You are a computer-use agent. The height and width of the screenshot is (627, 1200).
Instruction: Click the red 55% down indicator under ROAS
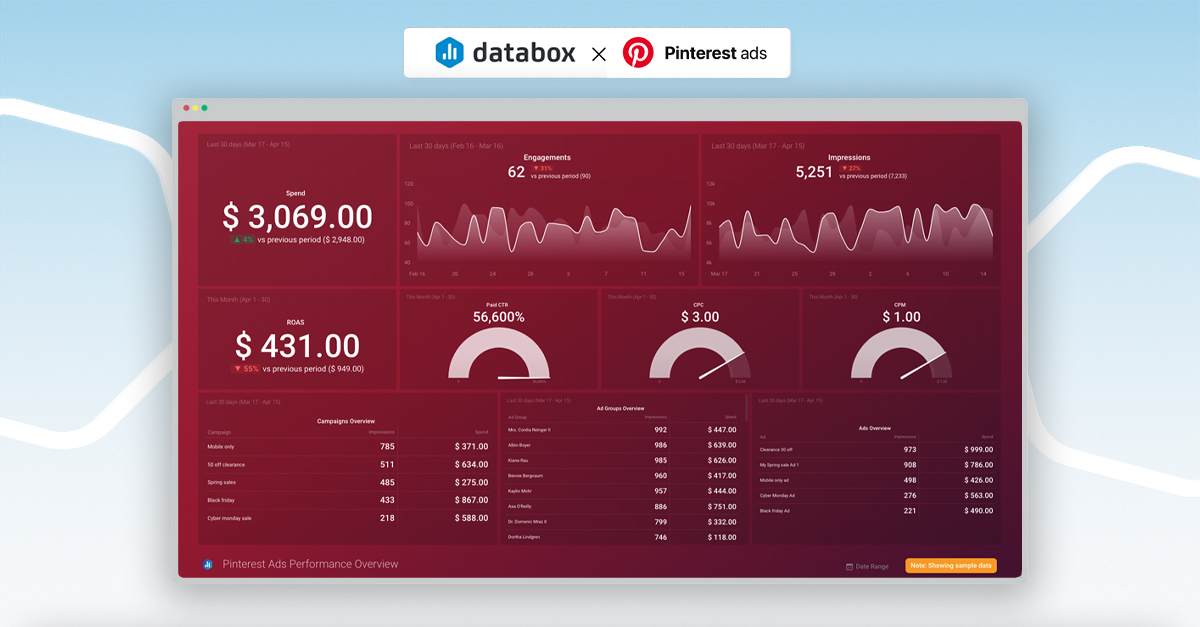245,369
